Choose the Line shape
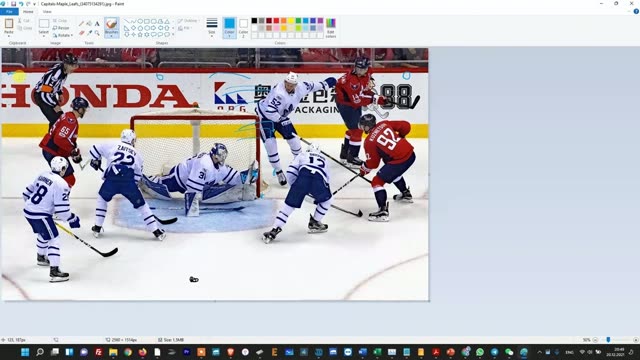Viewport: 640px width, 360px height. (x=127, y=21)
